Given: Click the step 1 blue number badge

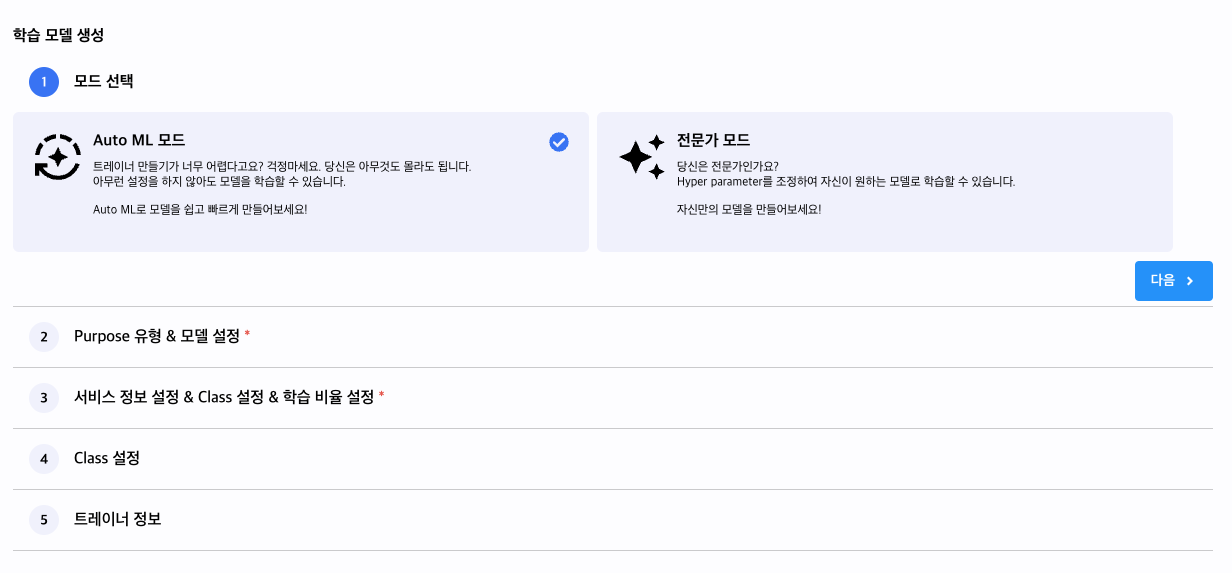Looking at the screenshot, I should [x=44, y=81].
